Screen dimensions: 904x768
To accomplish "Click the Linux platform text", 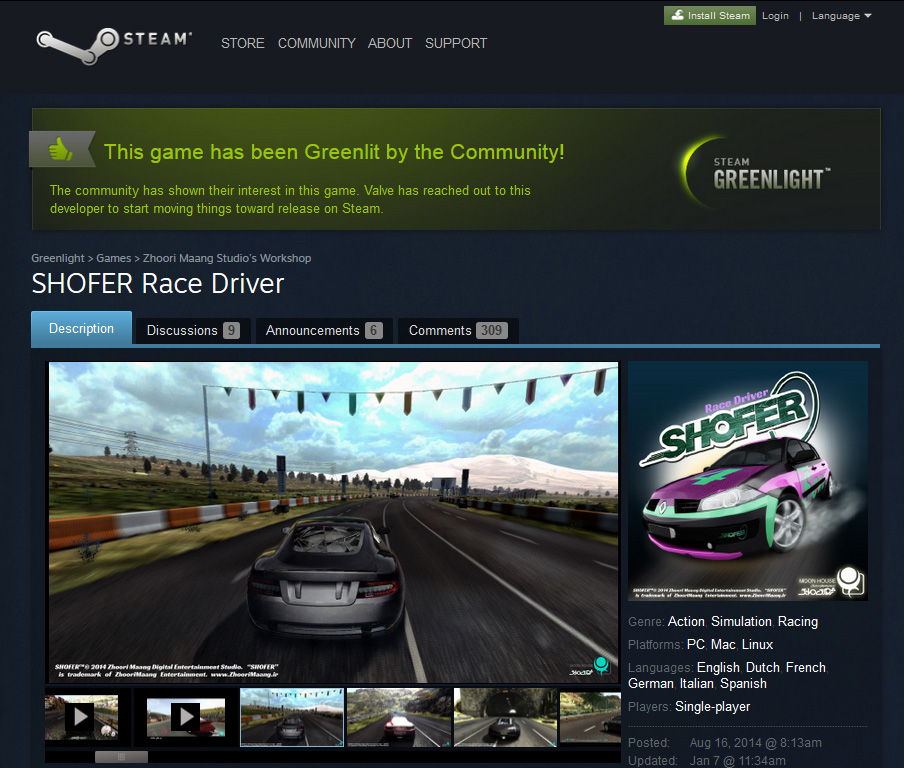I will tap(757, 645).
